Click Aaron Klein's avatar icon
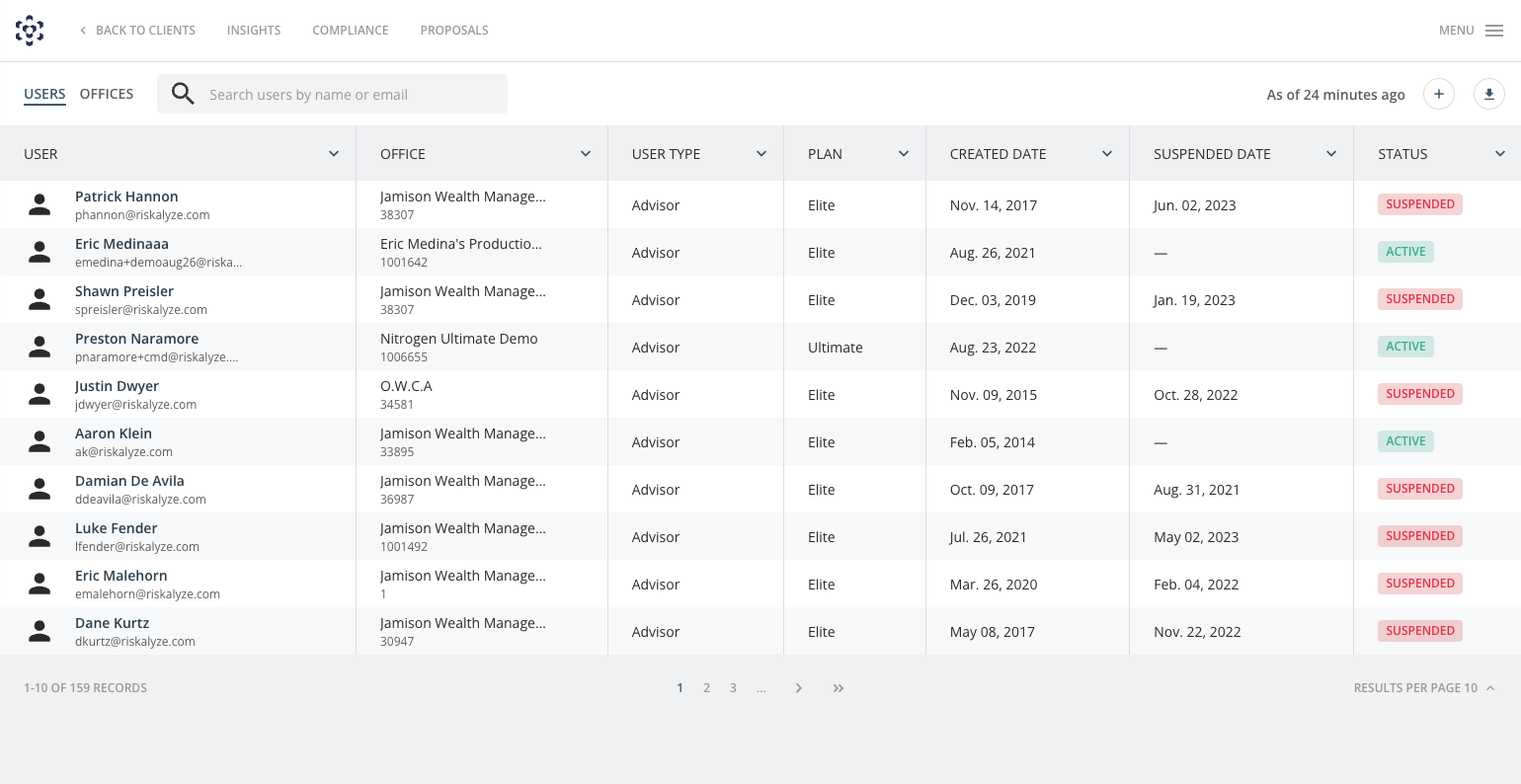Image resolution: width=1521 pixels, height=784 pixels. click(x=40, y=441)
